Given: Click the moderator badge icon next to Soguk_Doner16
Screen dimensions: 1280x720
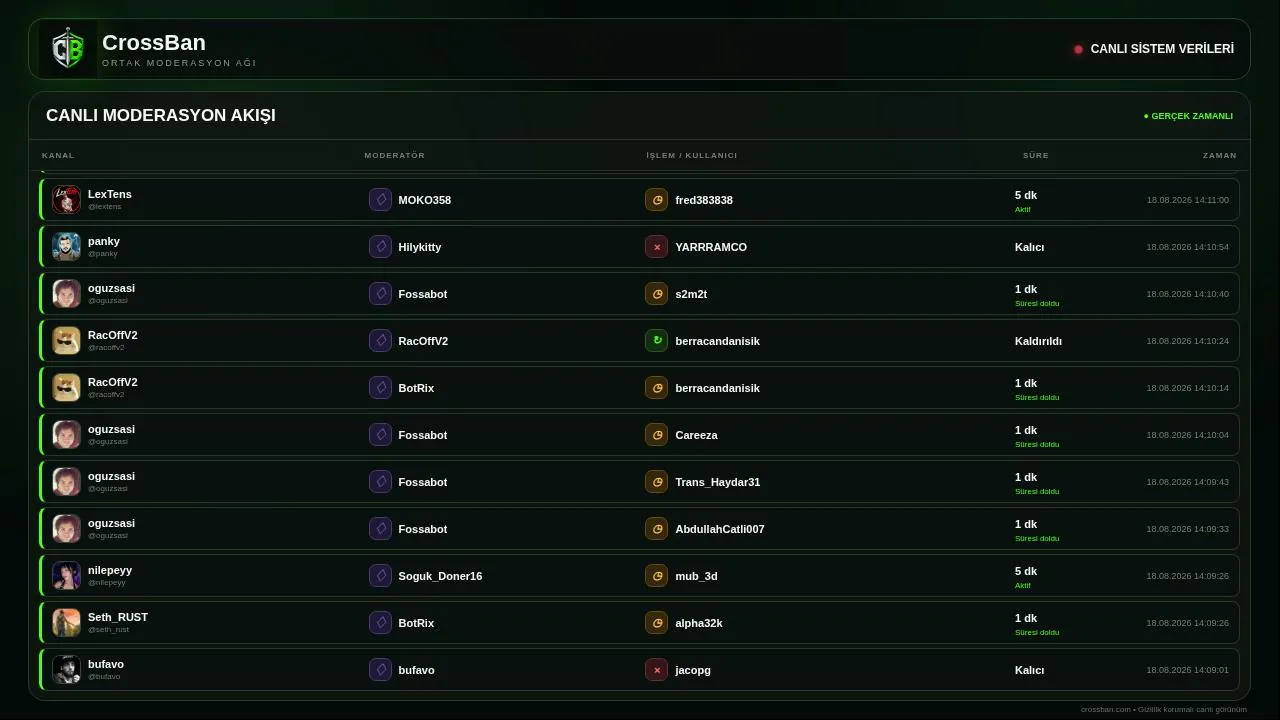Looking at the screenshot, I should [380, 576].
